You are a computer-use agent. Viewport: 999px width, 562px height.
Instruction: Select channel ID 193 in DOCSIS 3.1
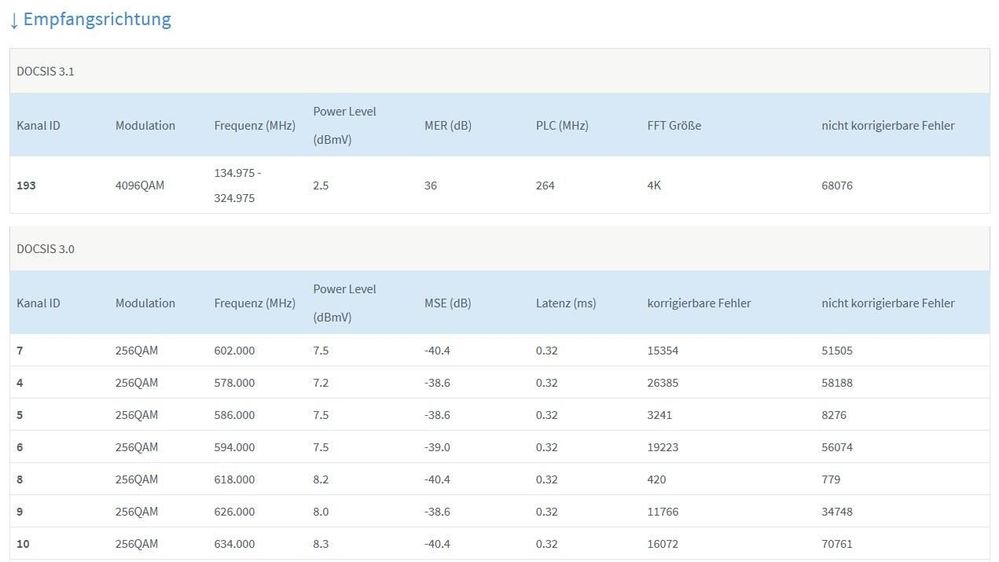coord(26,186)
